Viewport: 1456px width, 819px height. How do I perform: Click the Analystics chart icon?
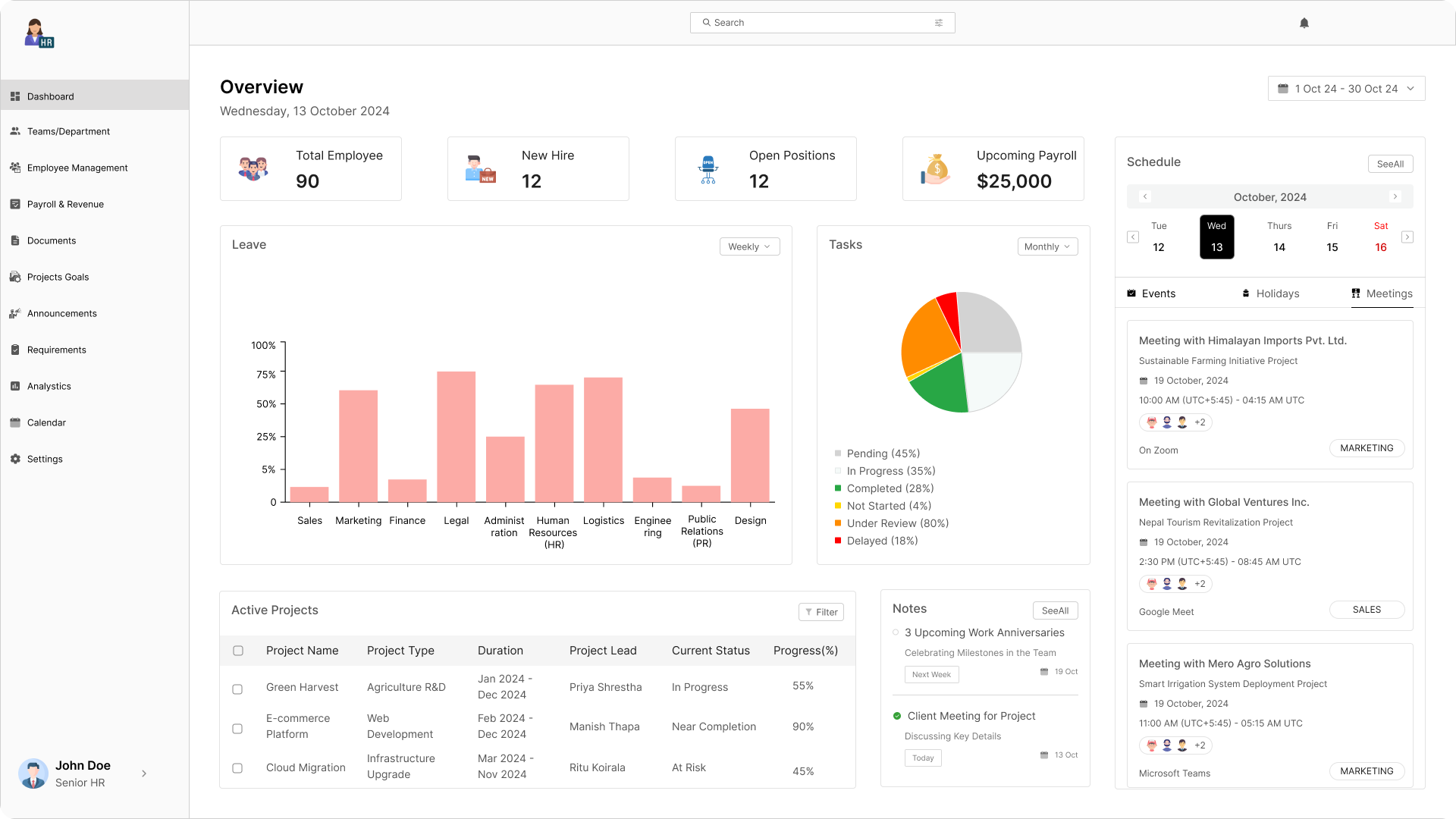(15, 386)
